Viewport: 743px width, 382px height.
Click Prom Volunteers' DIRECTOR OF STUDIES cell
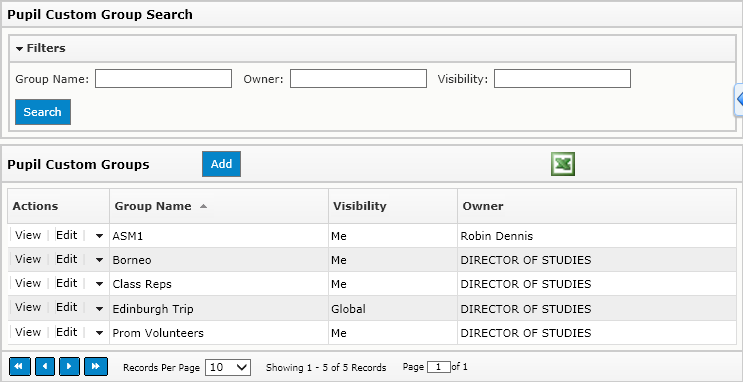(597, 333)
